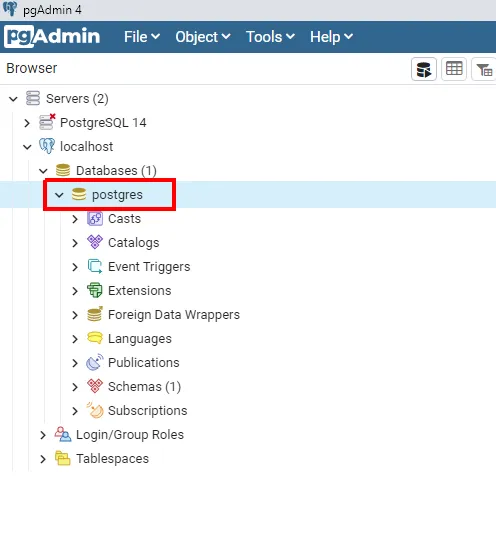Open the Help menu
Image resolution: width=496 pixels, height=543 pixels.
331,37
